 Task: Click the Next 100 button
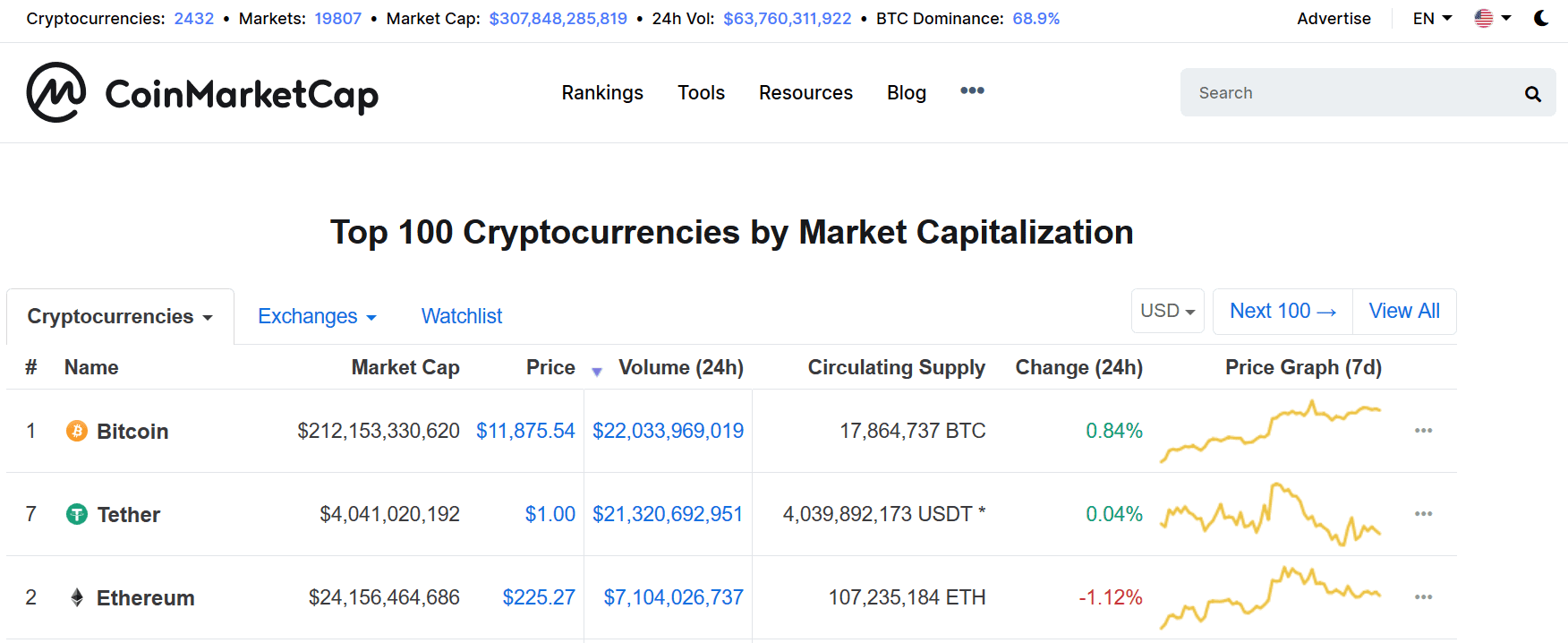coord(1283,311)
